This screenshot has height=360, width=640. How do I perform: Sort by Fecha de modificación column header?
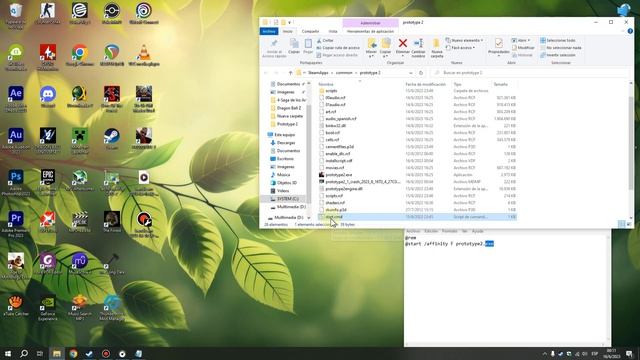[x=425, y=84]
